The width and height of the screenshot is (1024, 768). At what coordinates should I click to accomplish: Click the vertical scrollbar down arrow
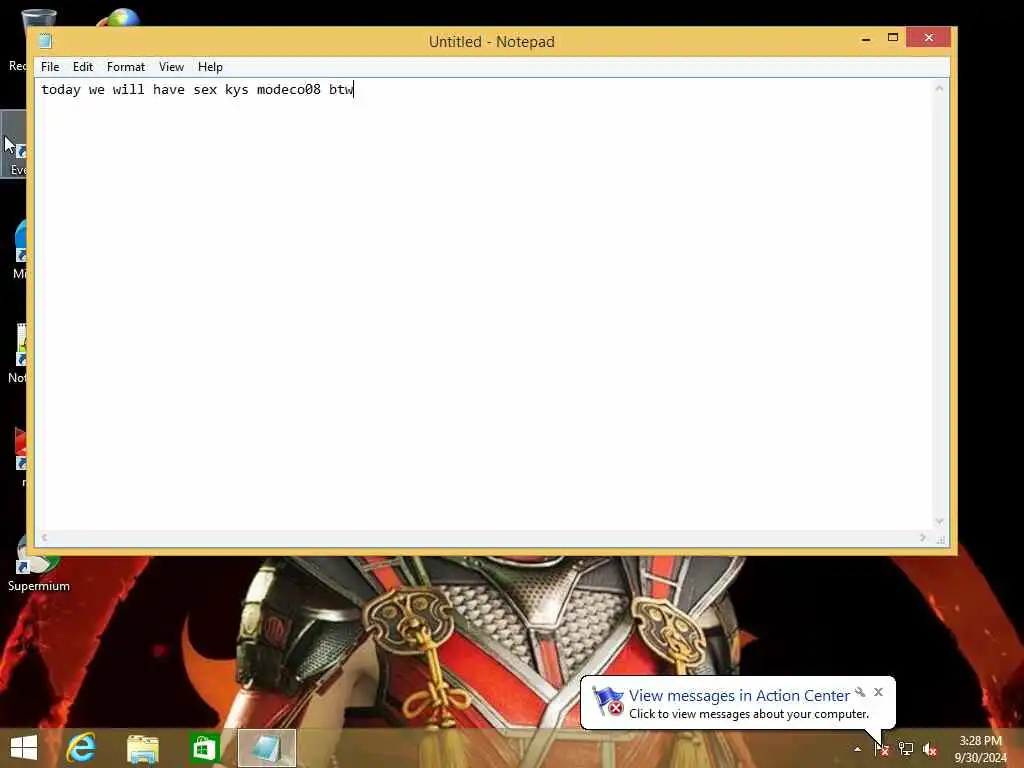pos(940,521)
